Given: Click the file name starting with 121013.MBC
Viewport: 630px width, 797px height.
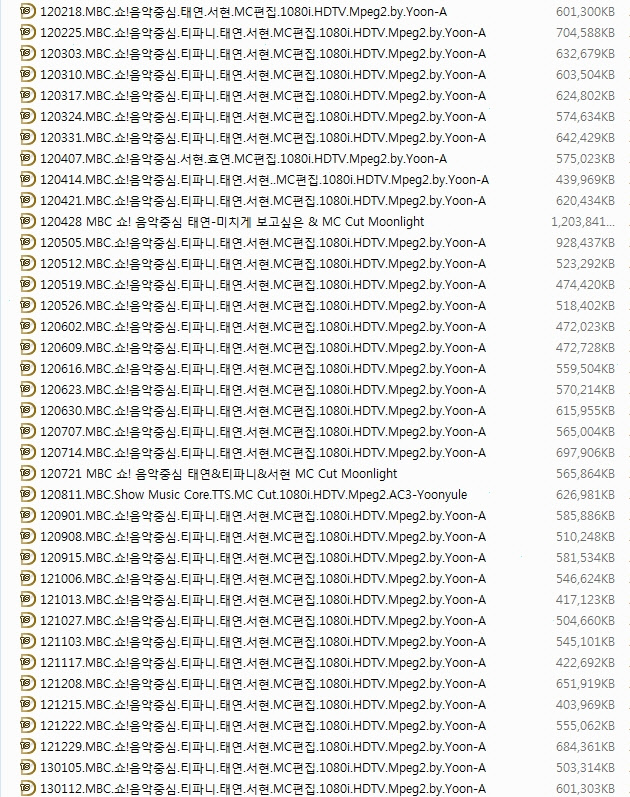Looking at the screenshot, I should (263, 599).
